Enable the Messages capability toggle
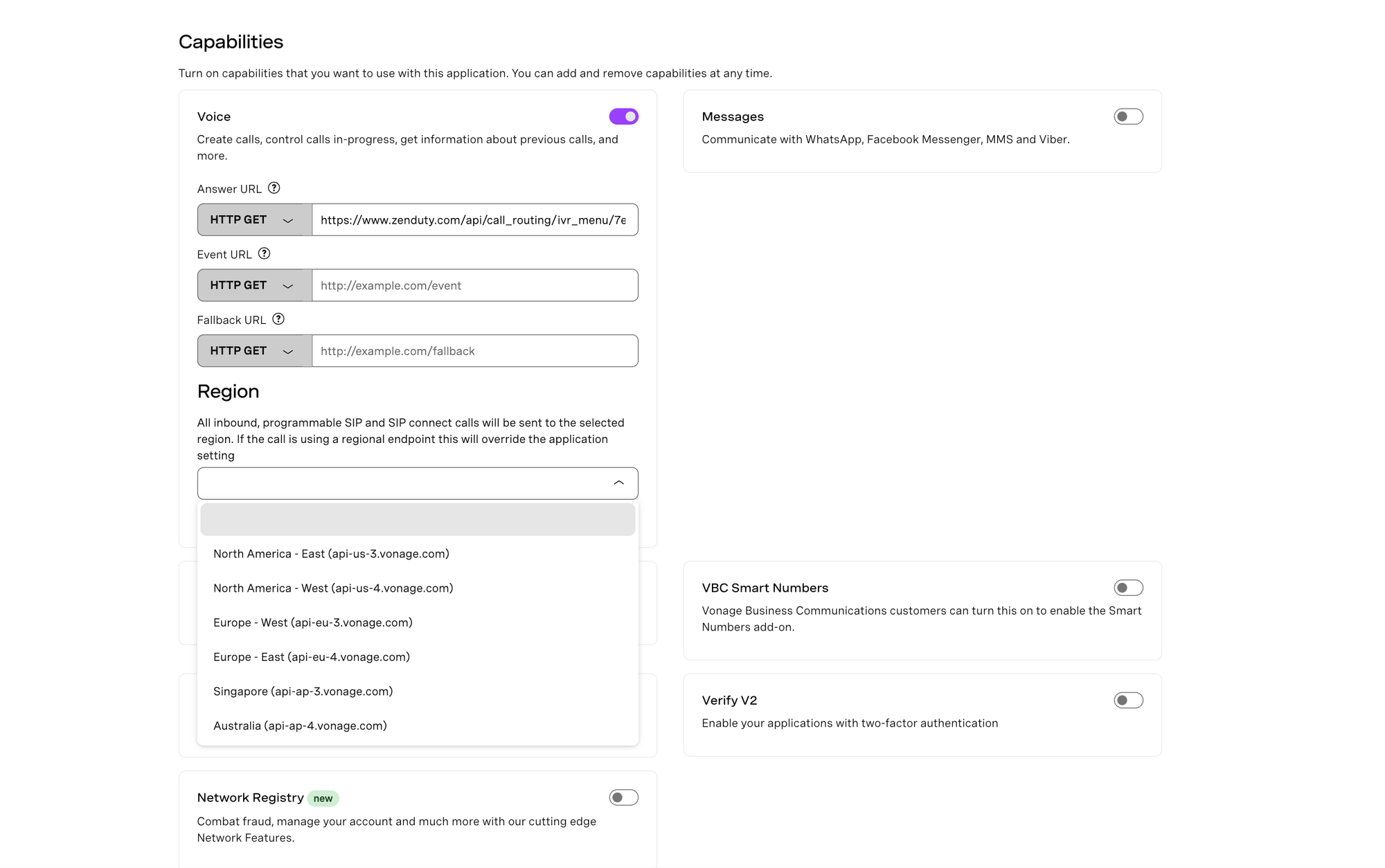 (x=1128, y=116)
